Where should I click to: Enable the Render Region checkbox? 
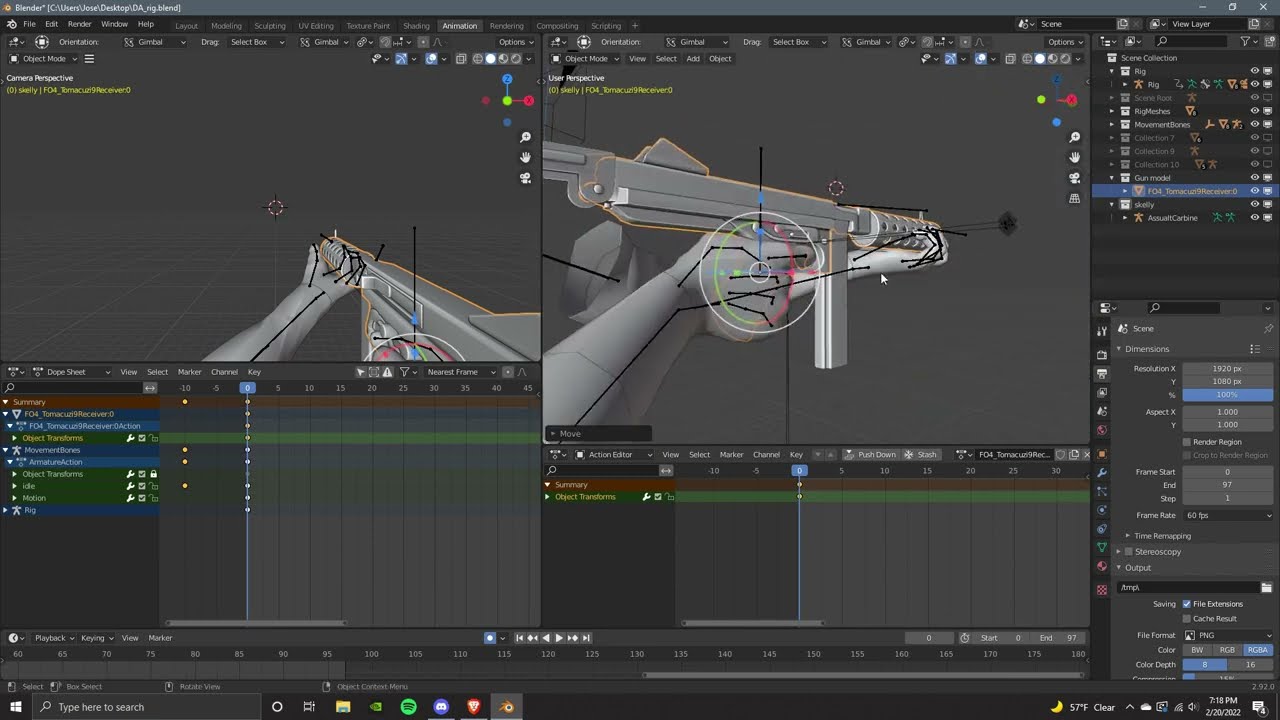pyautogui.click(x=1187, y=442)
